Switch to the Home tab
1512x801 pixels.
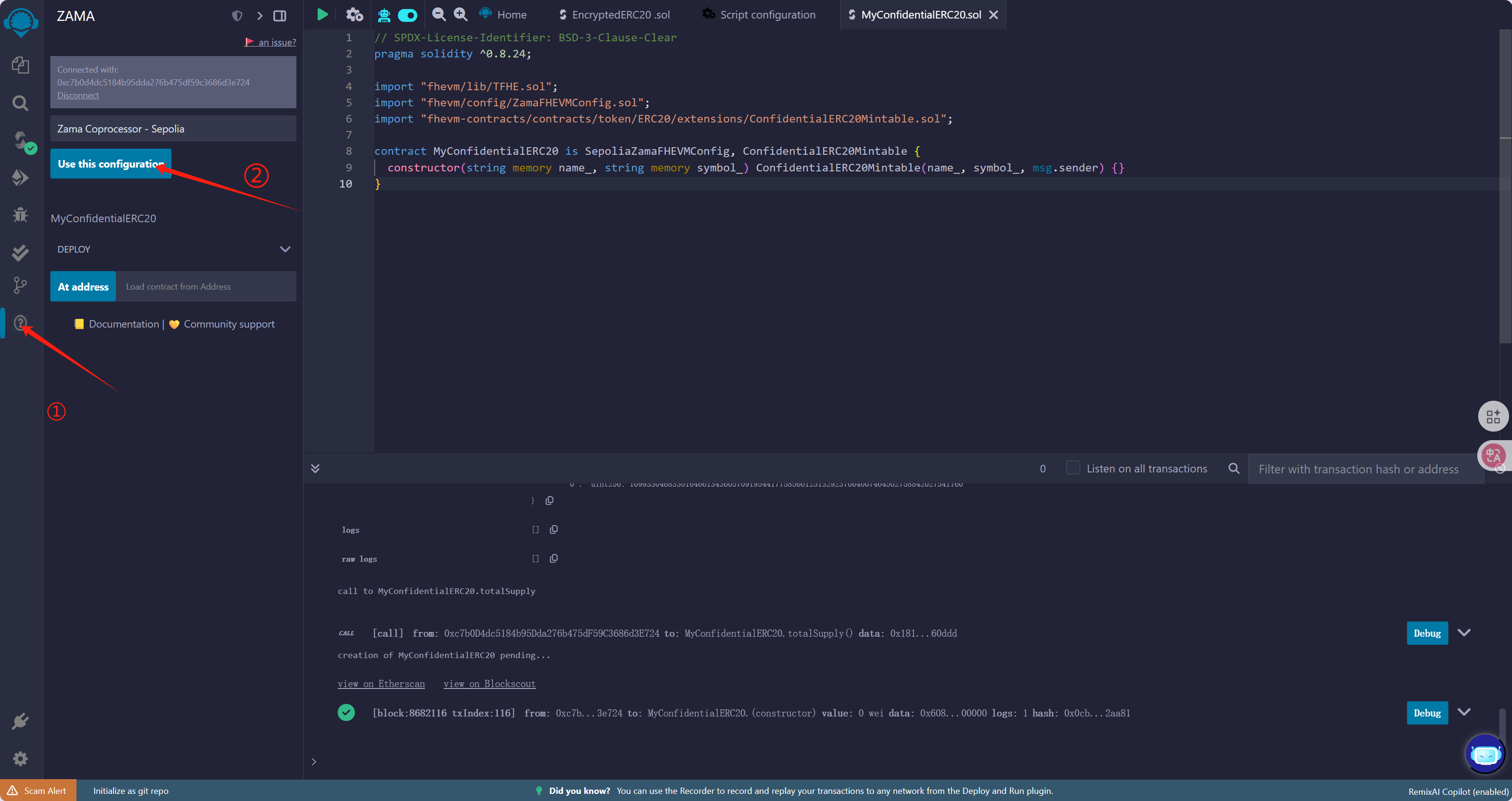tap(503, 15)
